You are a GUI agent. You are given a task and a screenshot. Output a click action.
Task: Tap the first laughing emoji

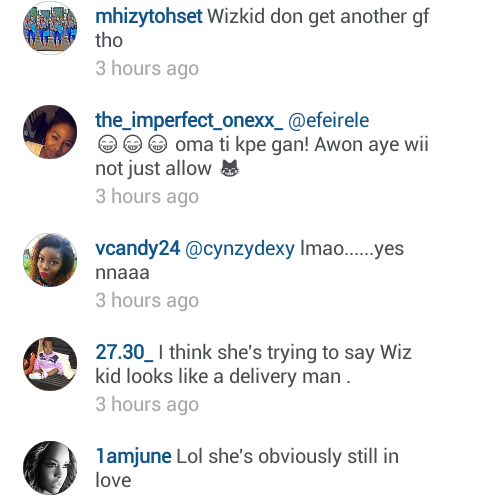(x=107, y=145)
